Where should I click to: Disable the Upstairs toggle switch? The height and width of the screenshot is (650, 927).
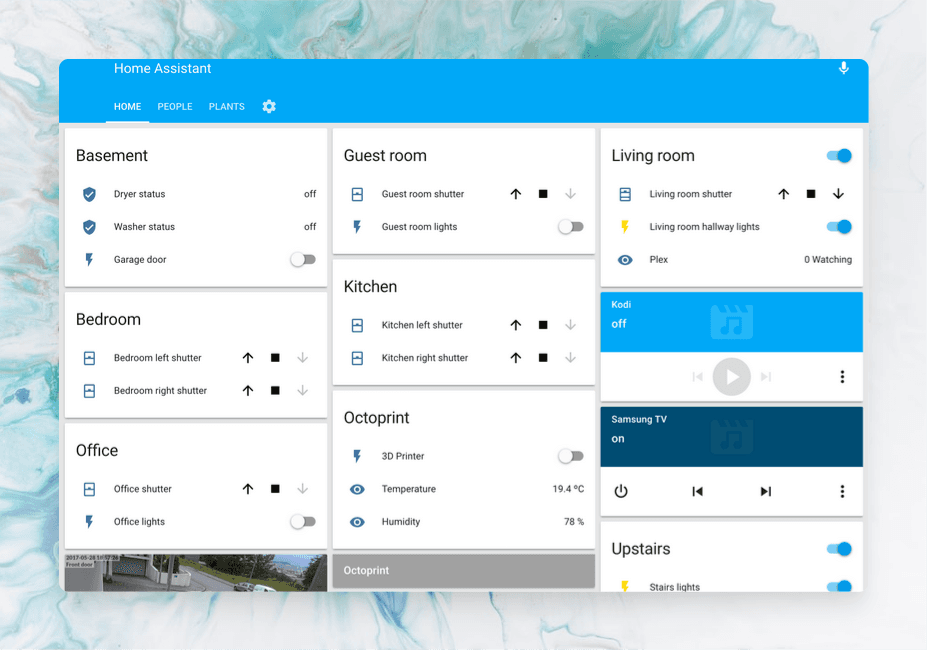[838, 548]
